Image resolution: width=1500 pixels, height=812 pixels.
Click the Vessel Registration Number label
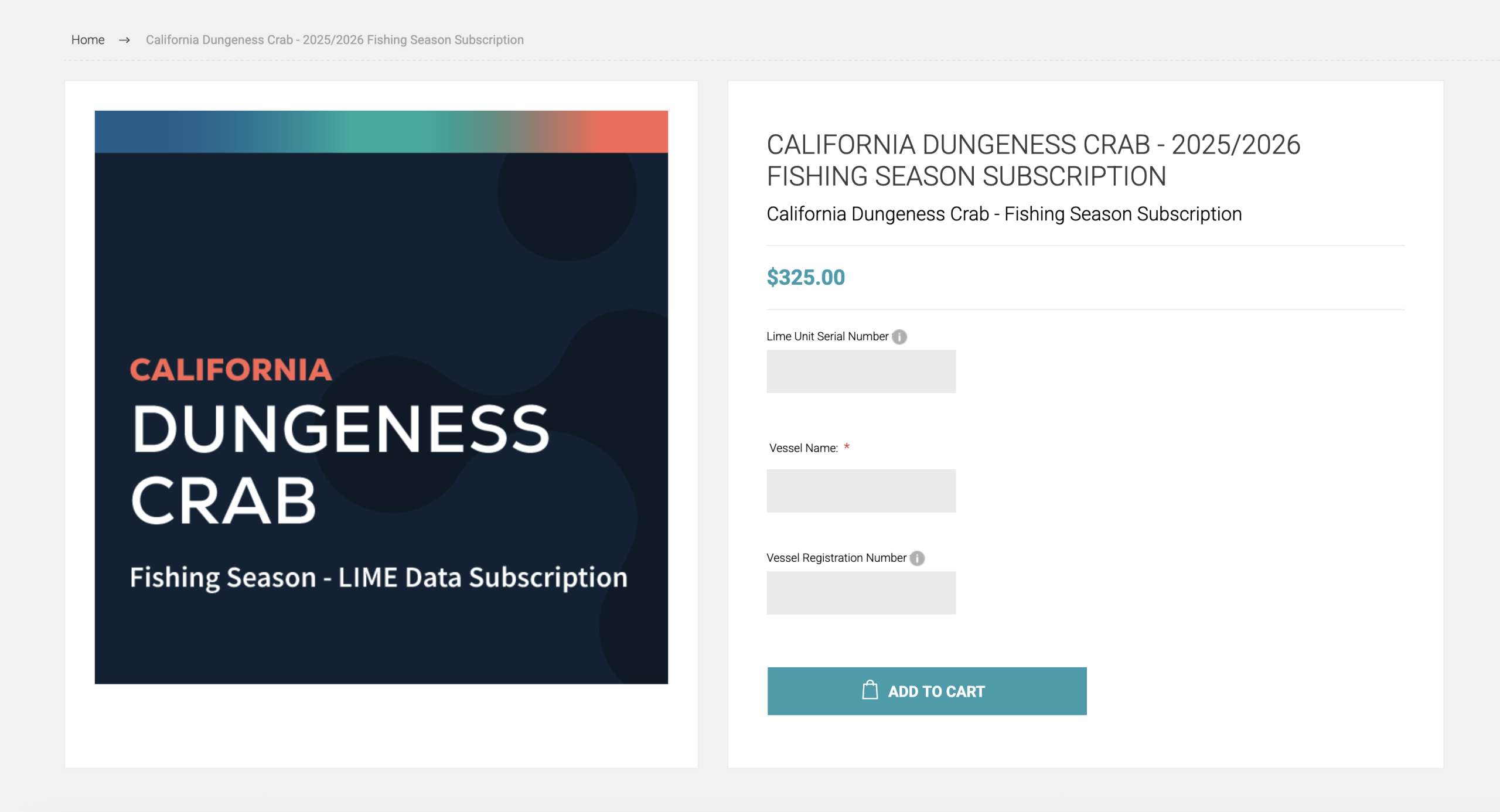(x=836, y=558)
